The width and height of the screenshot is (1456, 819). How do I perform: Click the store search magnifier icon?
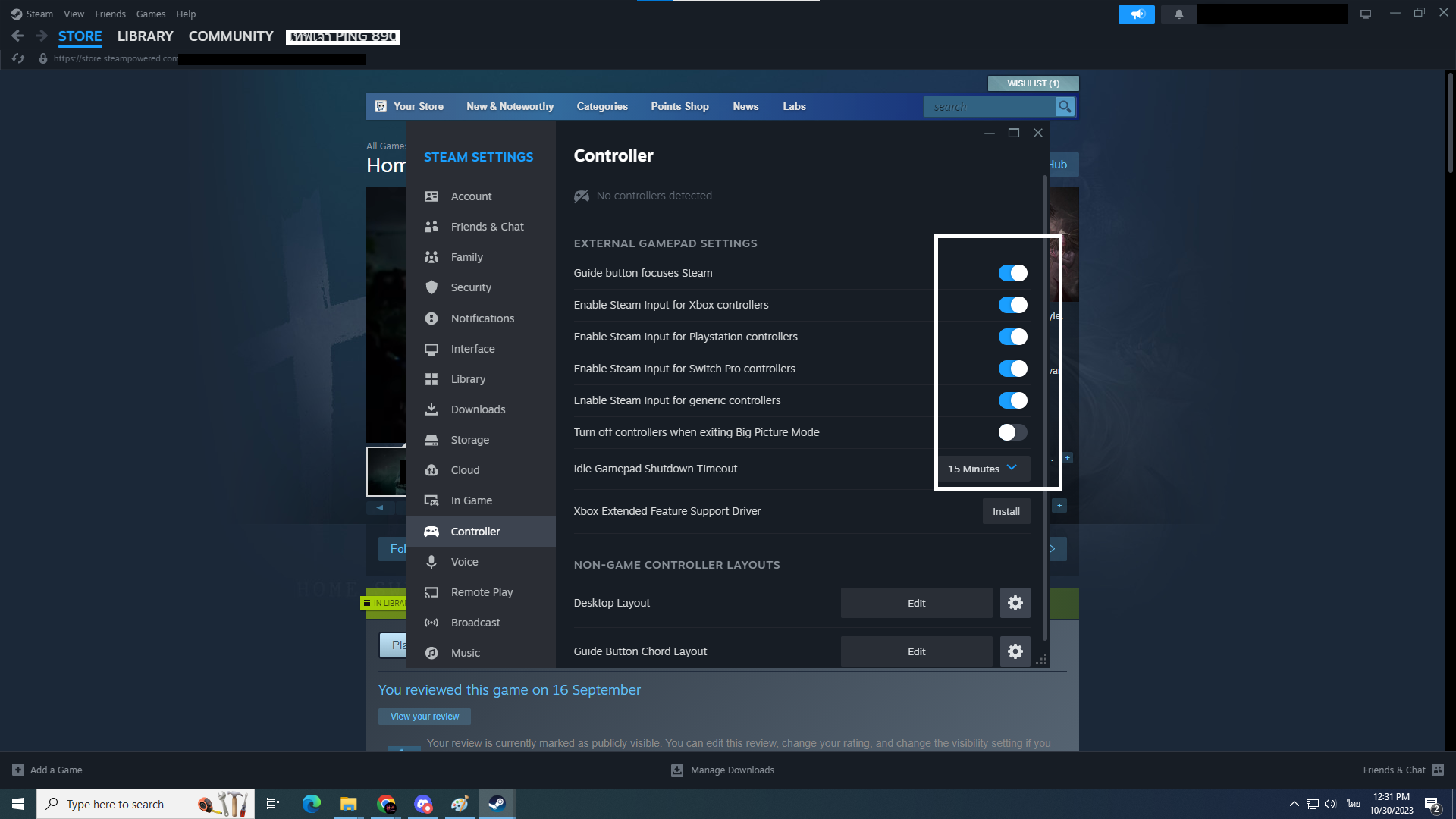click(1065, 107)
